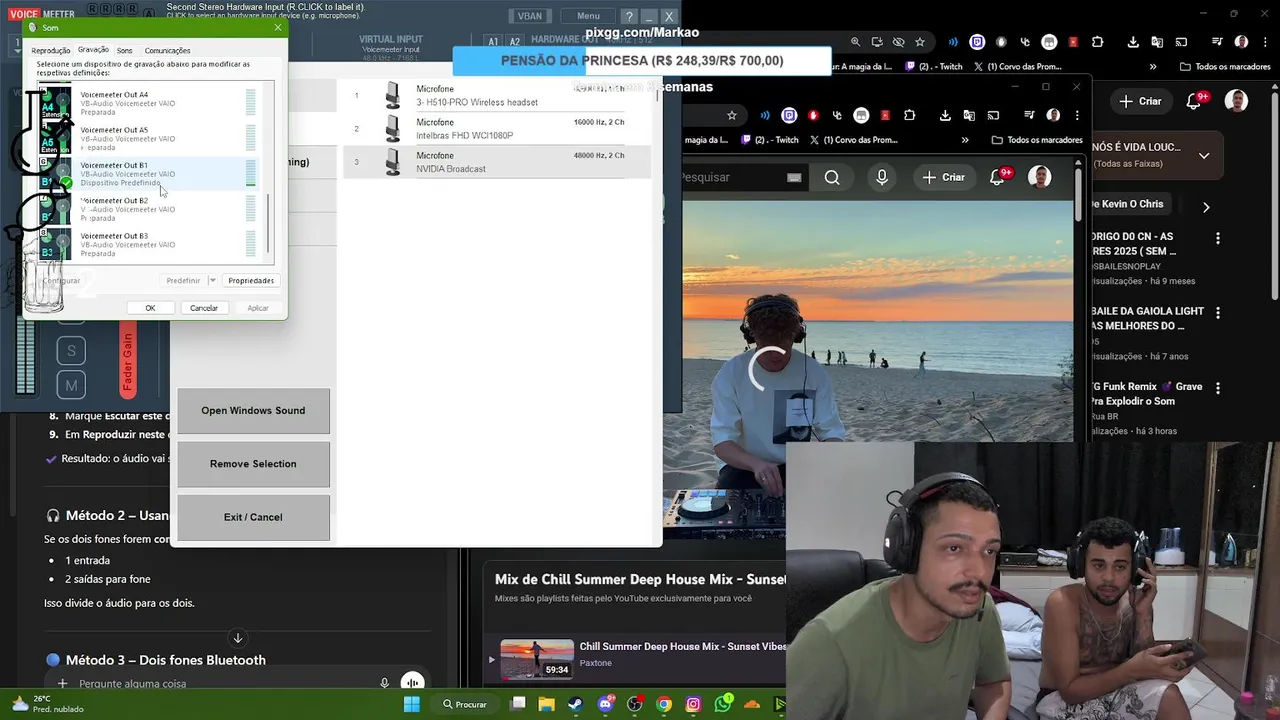The image size is (1280, 720).
Task: Expand the Predefinir dropdown arrow
Action: [211, 281]
